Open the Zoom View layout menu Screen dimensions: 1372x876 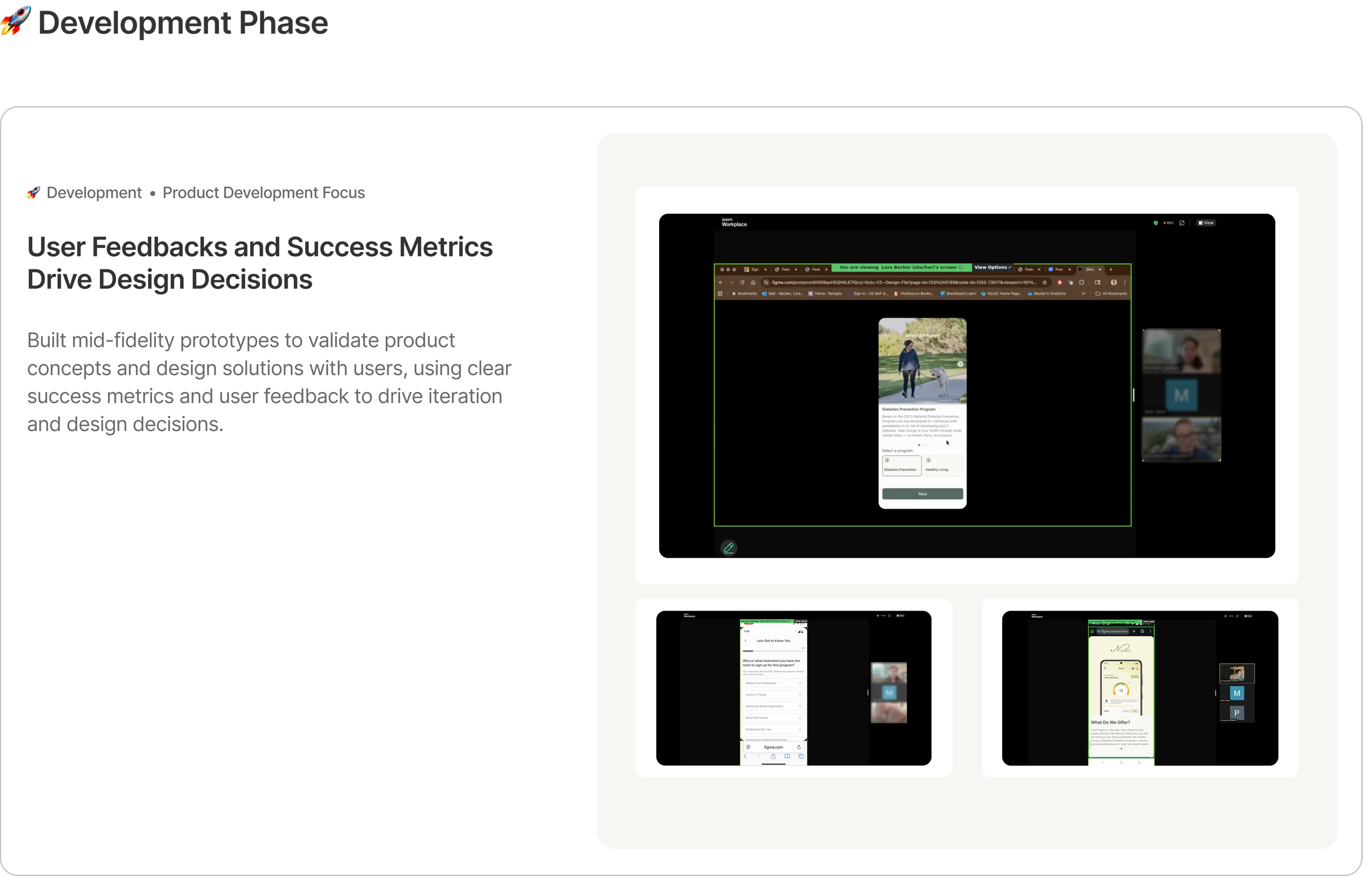1206,223
